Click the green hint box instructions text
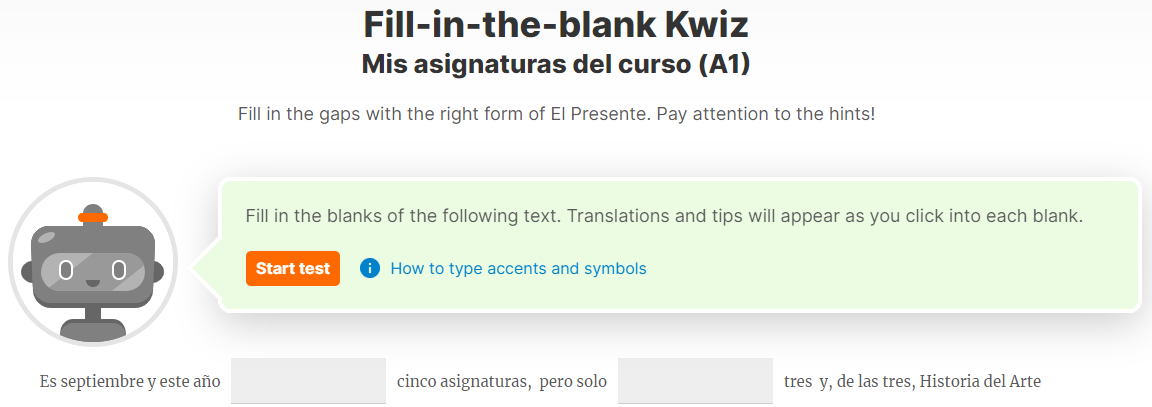The height and width of the screenshot is (407, 1152). pyautogui.click(x=665, y=217)
